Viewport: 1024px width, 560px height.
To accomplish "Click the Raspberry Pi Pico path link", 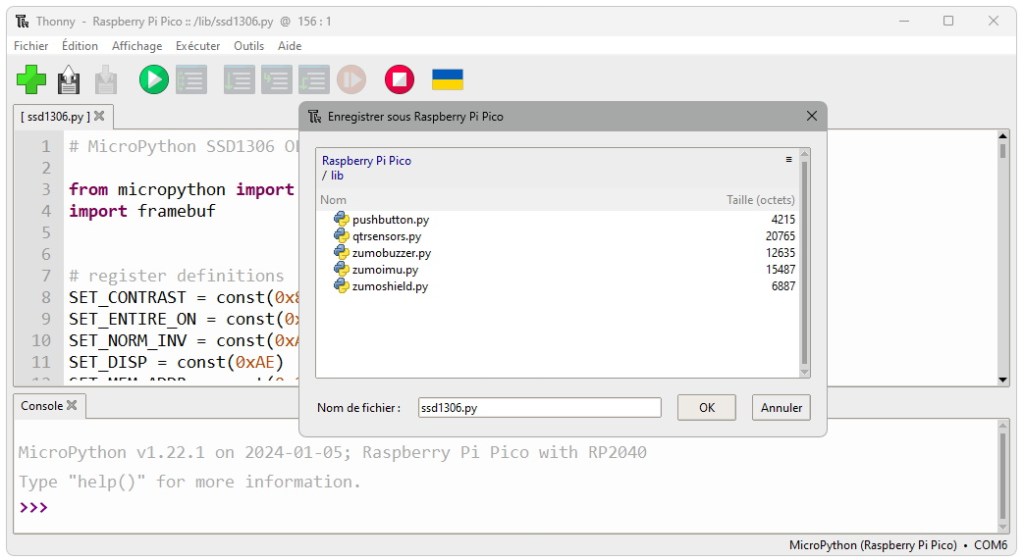I will 366,160.
